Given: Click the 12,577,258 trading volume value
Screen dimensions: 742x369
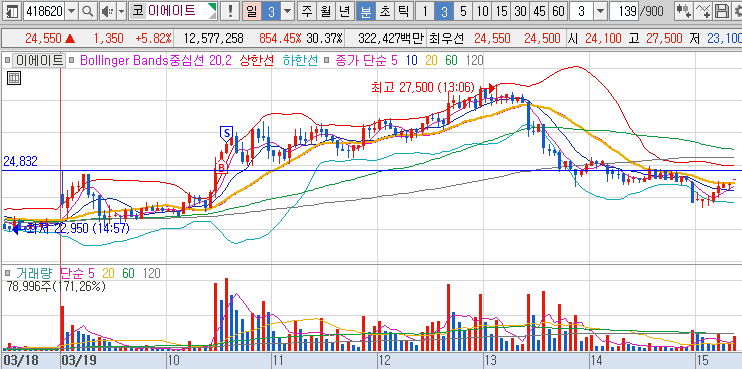Looking at the screenshot, I should 213,38.
